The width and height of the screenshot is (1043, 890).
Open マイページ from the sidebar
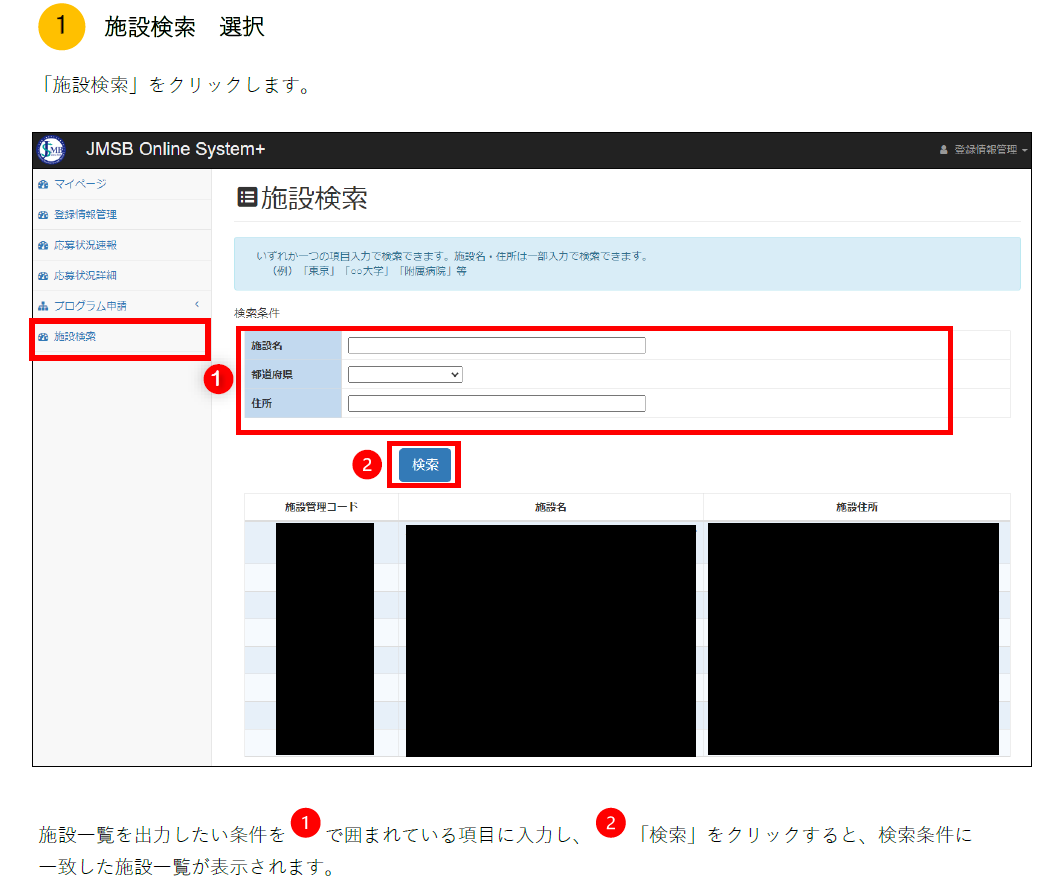80,184
